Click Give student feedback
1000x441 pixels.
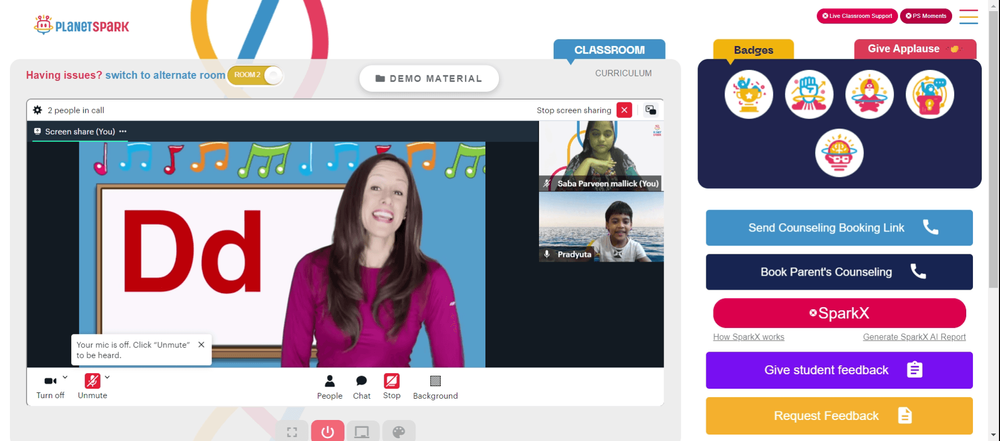click(839, 370)
